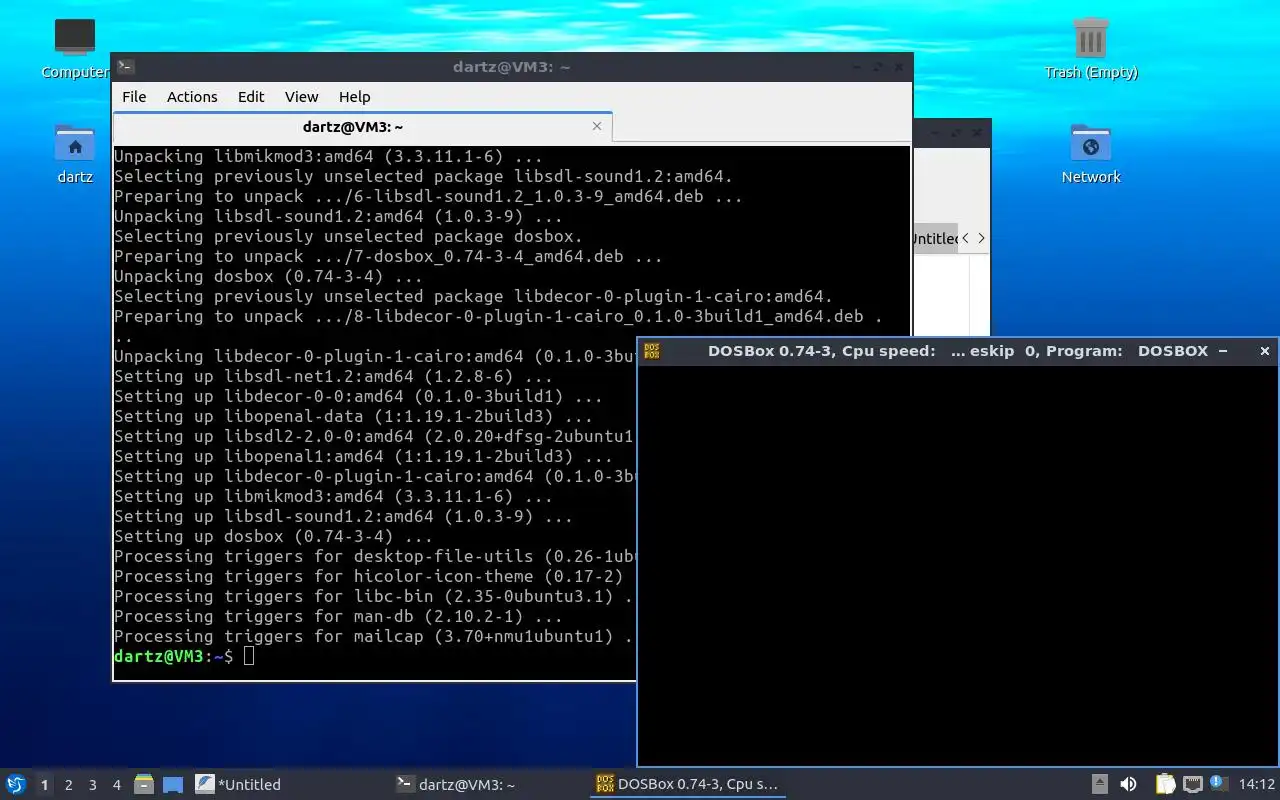
Task: Open the volume control tray icon
Action: coord(1128,784)
